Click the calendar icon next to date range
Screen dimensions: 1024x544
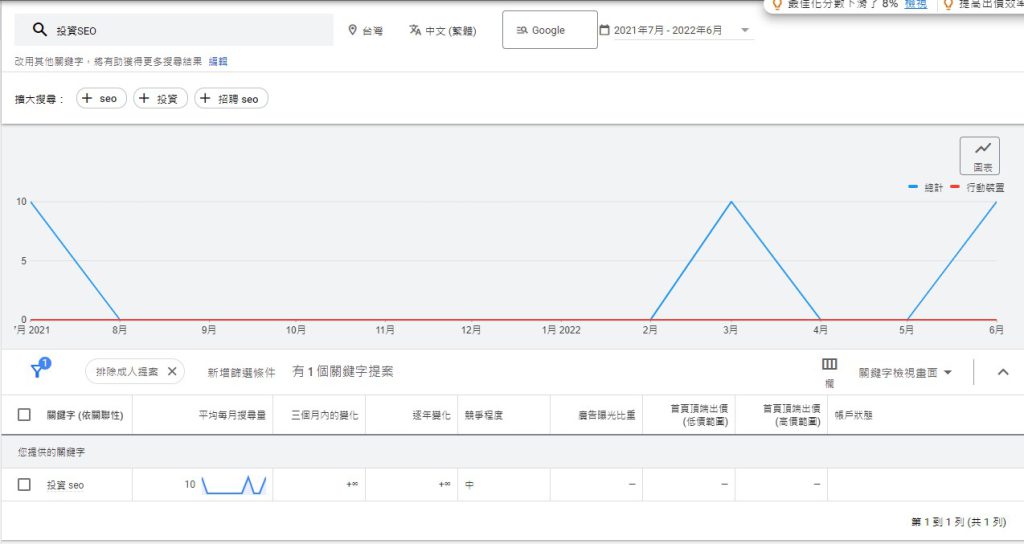[604, 30]
